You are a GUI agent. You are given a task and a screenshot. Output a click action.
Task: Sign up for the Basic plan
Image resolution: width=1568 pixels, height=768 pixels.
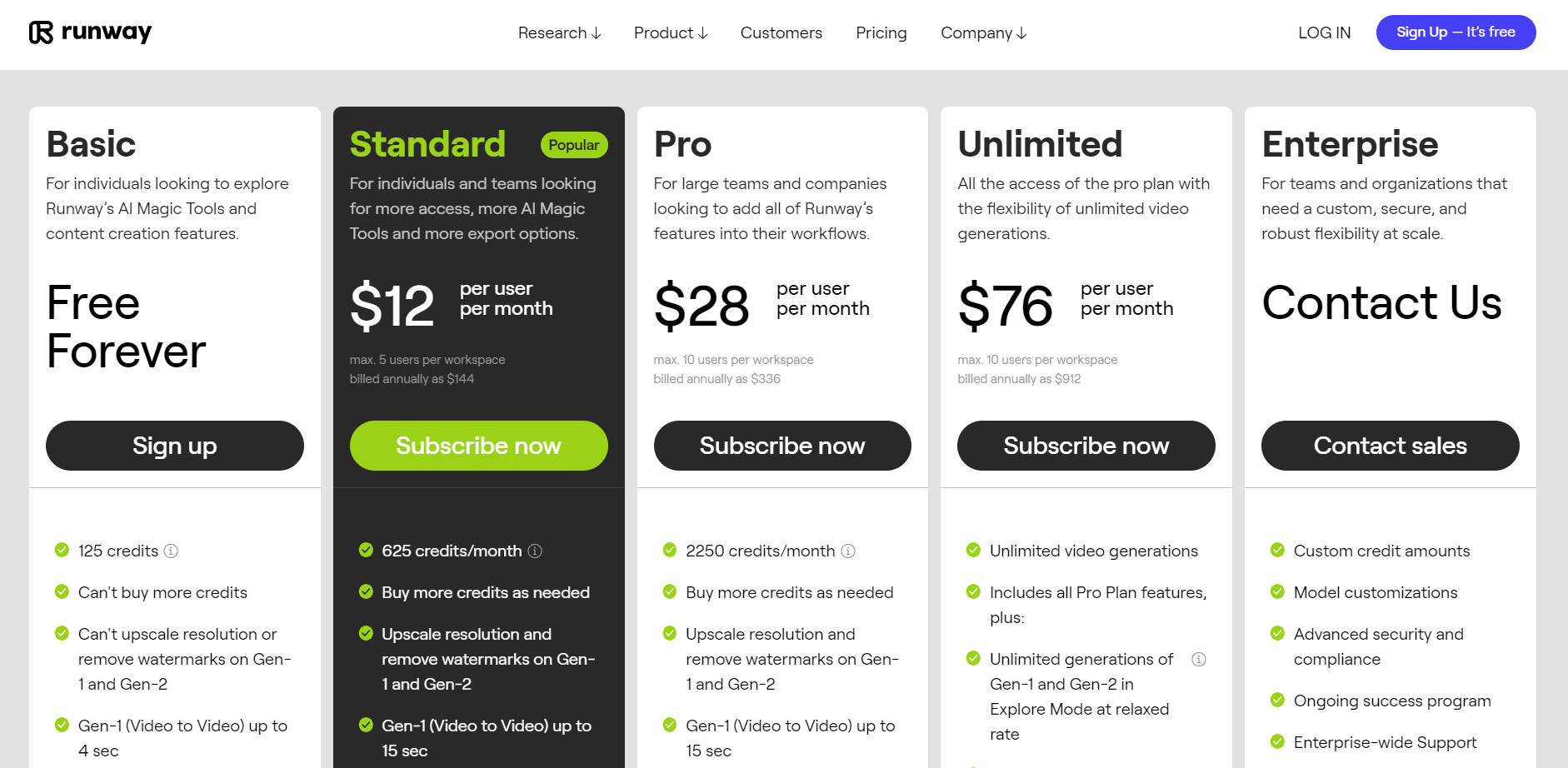coord(175,446)
